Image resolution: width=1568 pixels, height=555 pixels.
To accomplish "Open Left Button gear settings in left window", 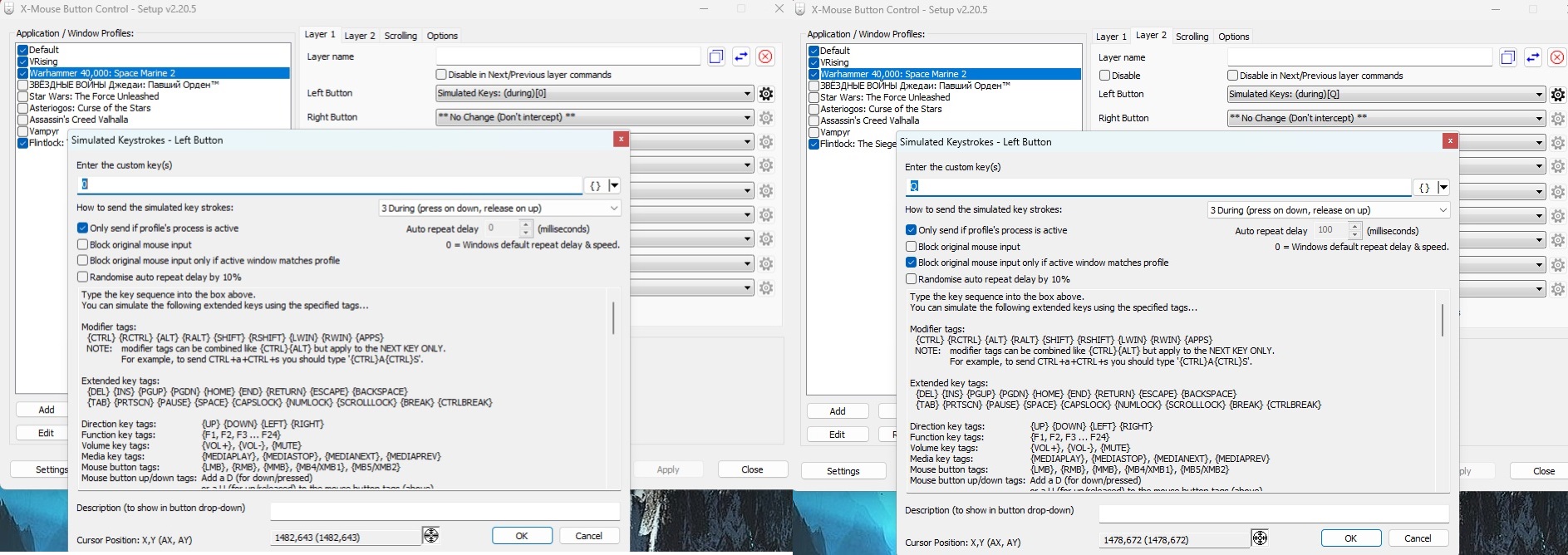I will point(766,94).
